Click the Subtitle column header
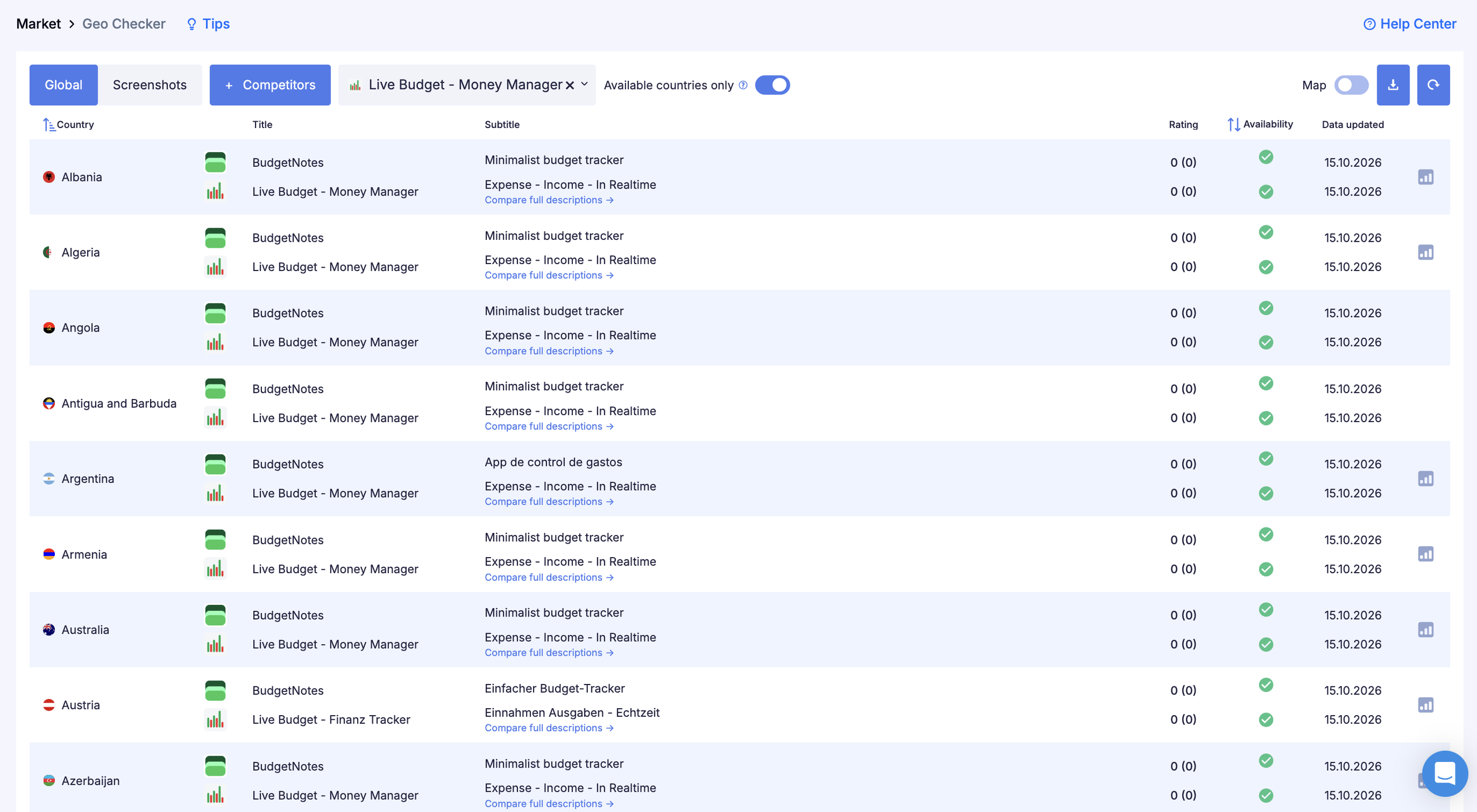The width and height of the screenshot is (1477, 812). 502,125
